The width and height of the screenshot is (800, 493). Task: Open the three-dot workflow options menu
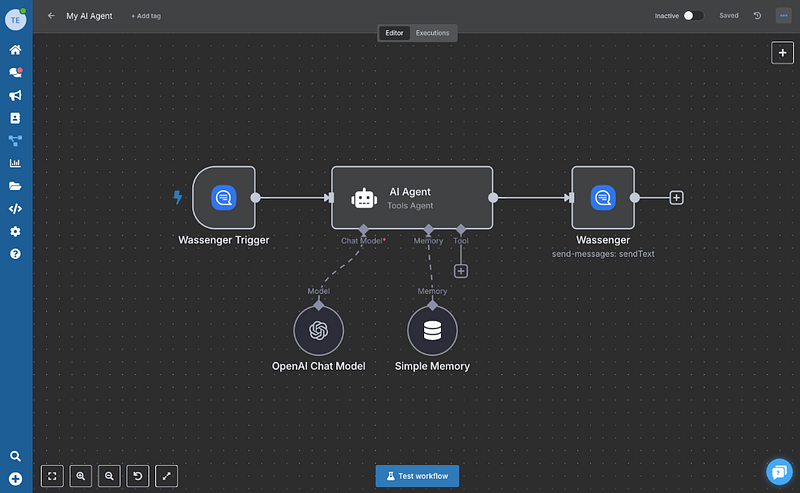782,16
